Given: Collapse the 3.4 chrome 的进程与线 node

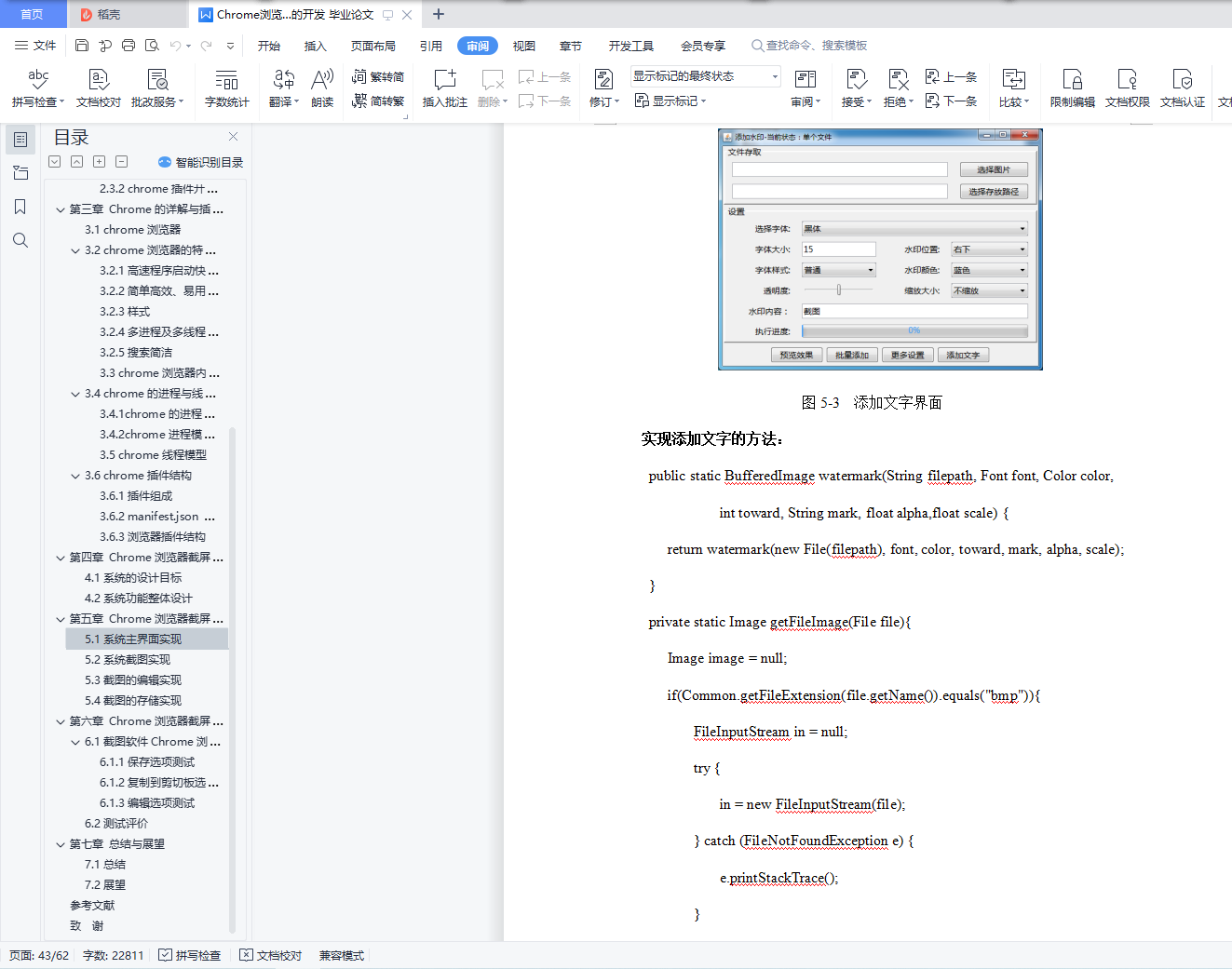Looking at the screenshot, I should pyautogui.click(x=75, y=394).
